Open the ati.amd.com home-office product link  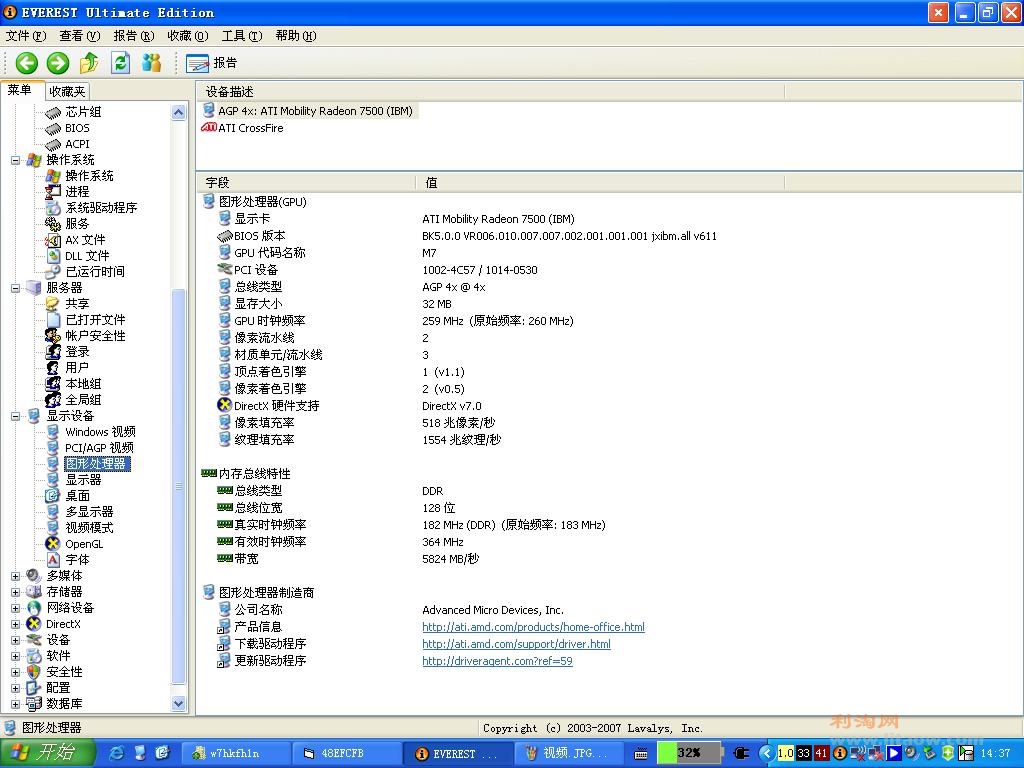point(533,627)
